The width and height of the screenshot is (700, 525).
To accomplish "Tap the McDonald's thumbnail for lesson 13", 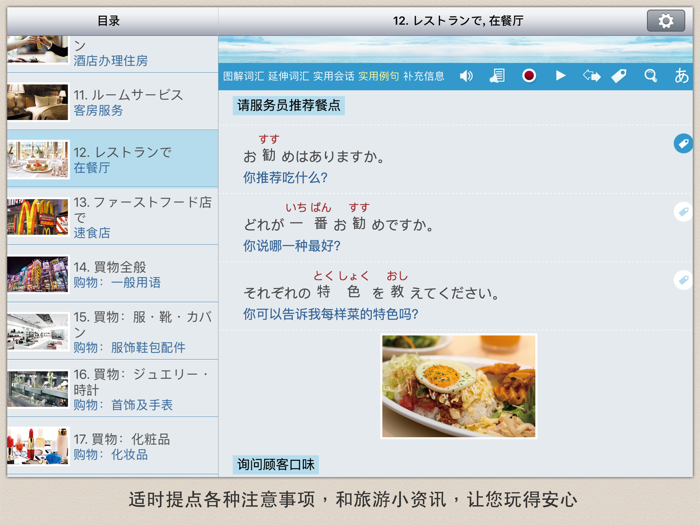I will (38, 217).
